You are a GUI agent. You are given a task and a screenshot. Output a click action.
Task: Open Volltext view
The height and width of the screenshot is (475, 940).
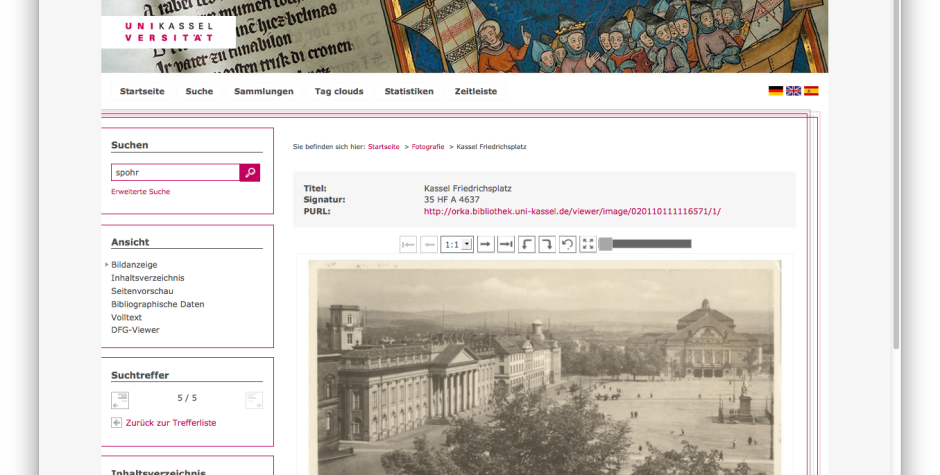click(126, 317)
